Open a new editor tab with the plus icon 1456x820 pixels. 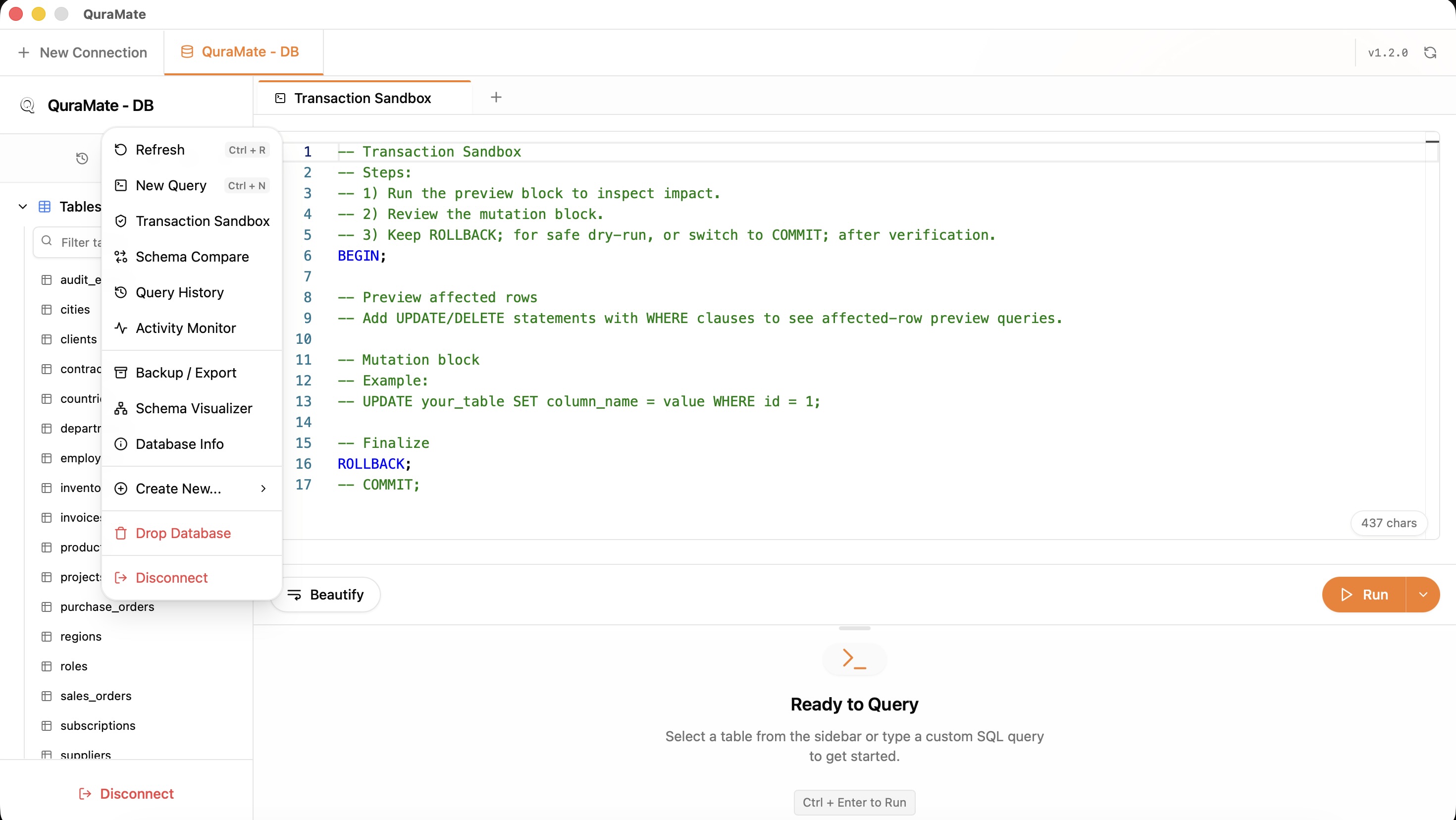pyautogui.click(x=496, y=97)
